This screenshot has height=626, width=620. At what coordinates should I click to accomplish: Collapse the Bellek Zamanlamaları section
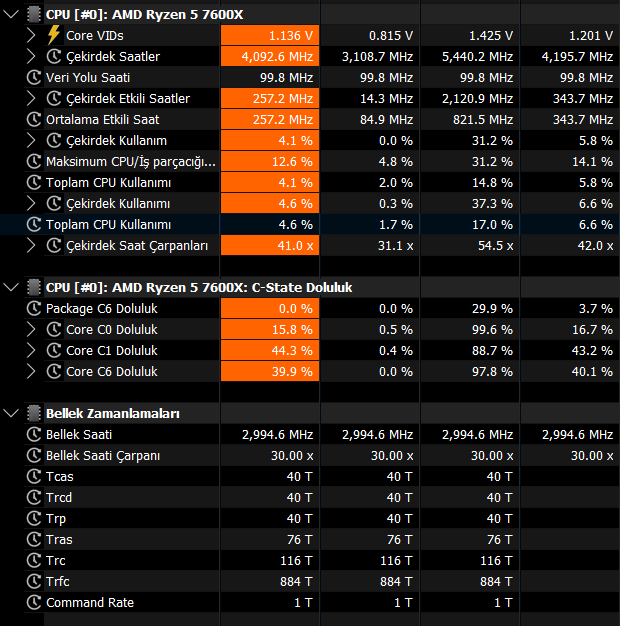click(x=11, y=413)
